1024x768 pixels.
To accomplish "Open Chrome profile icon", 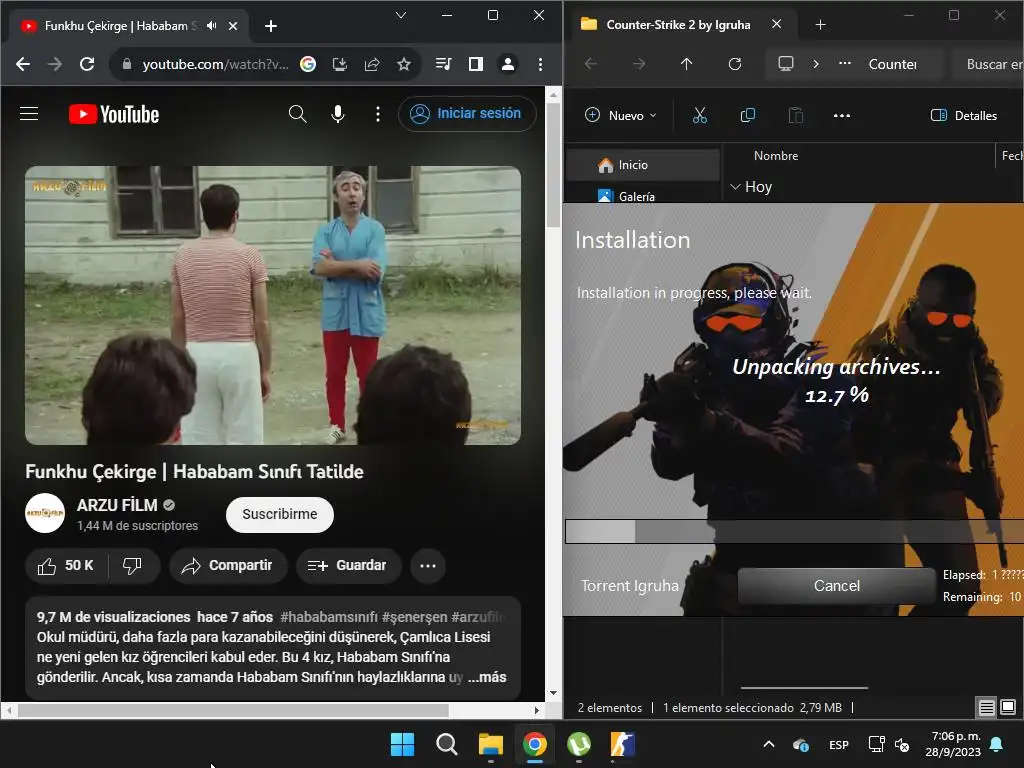I will (507, 64).
